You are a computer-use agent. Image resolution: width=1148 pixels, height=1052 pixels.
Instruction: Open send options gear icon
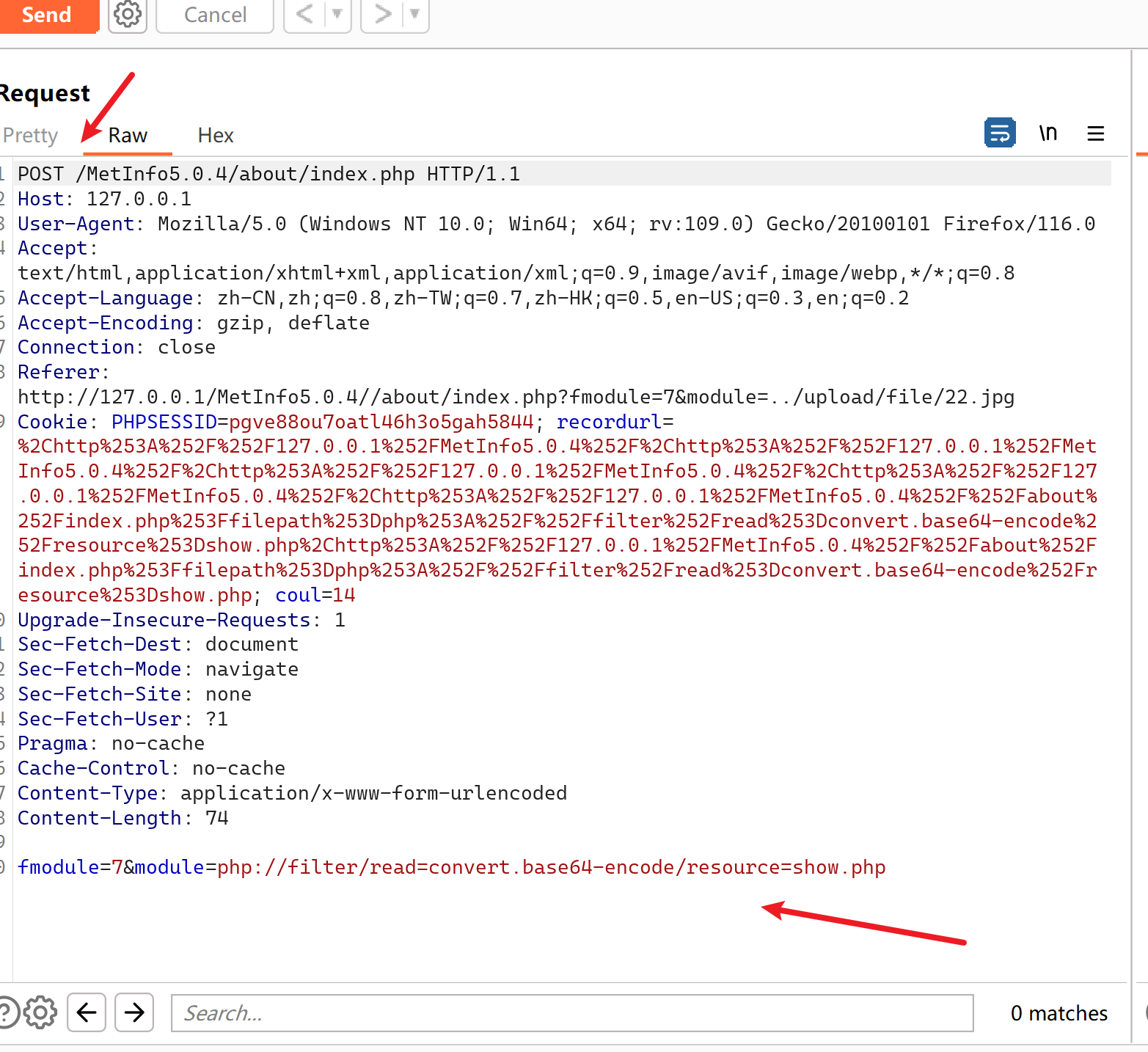128,15
